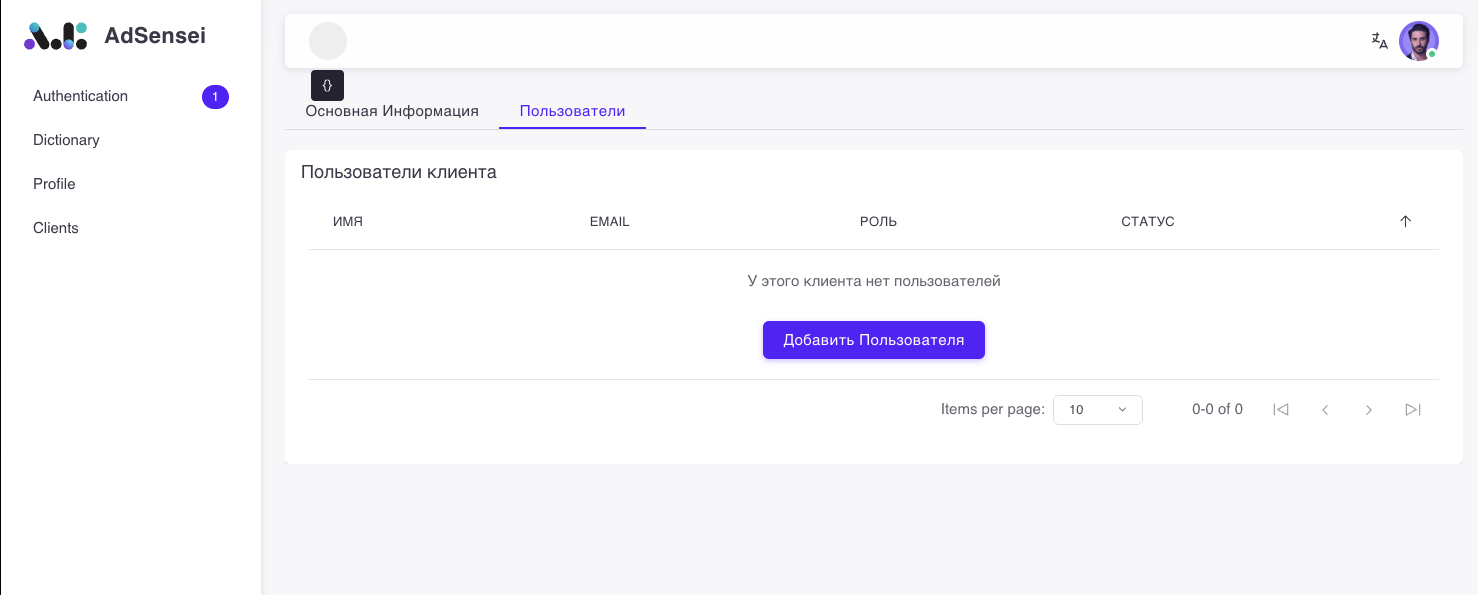1478x595 pixels.
Task: Go to Clients in the sidebar
Action: click(56, 228)
